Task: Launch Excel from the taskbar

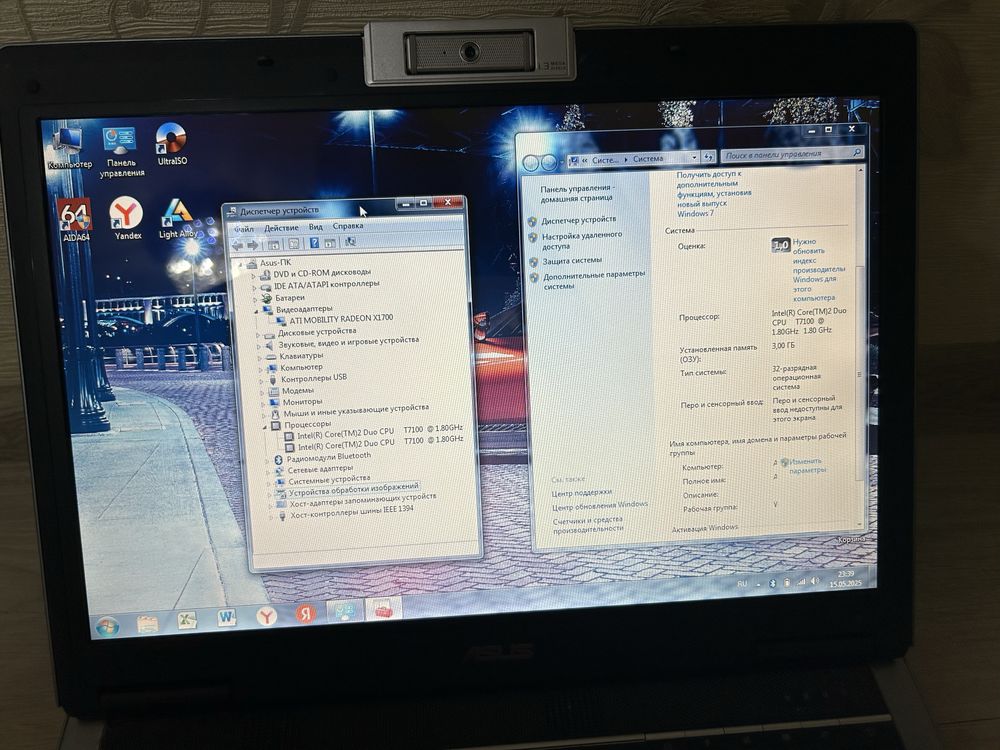Action: click(x=187, y=620)
